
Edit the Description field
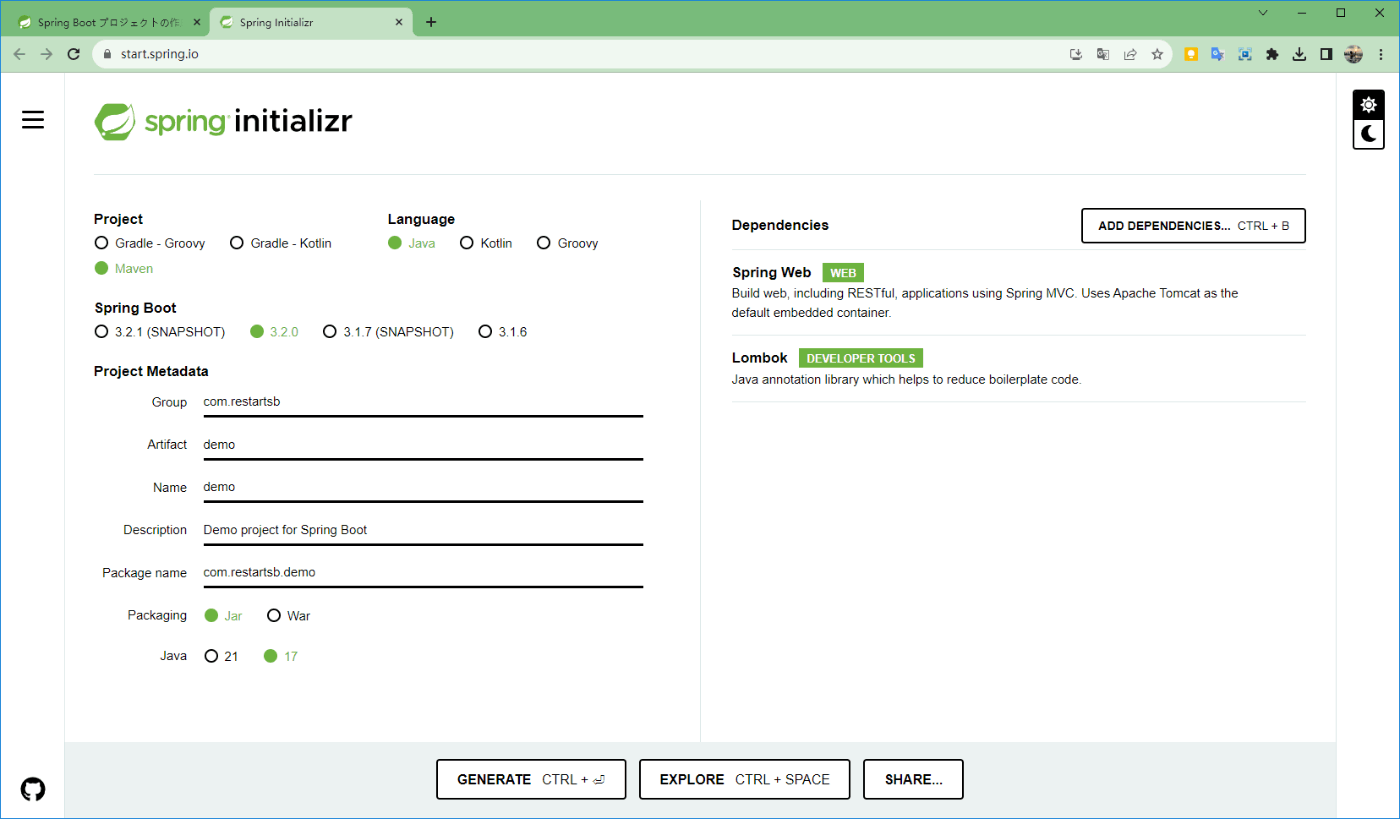423,530
